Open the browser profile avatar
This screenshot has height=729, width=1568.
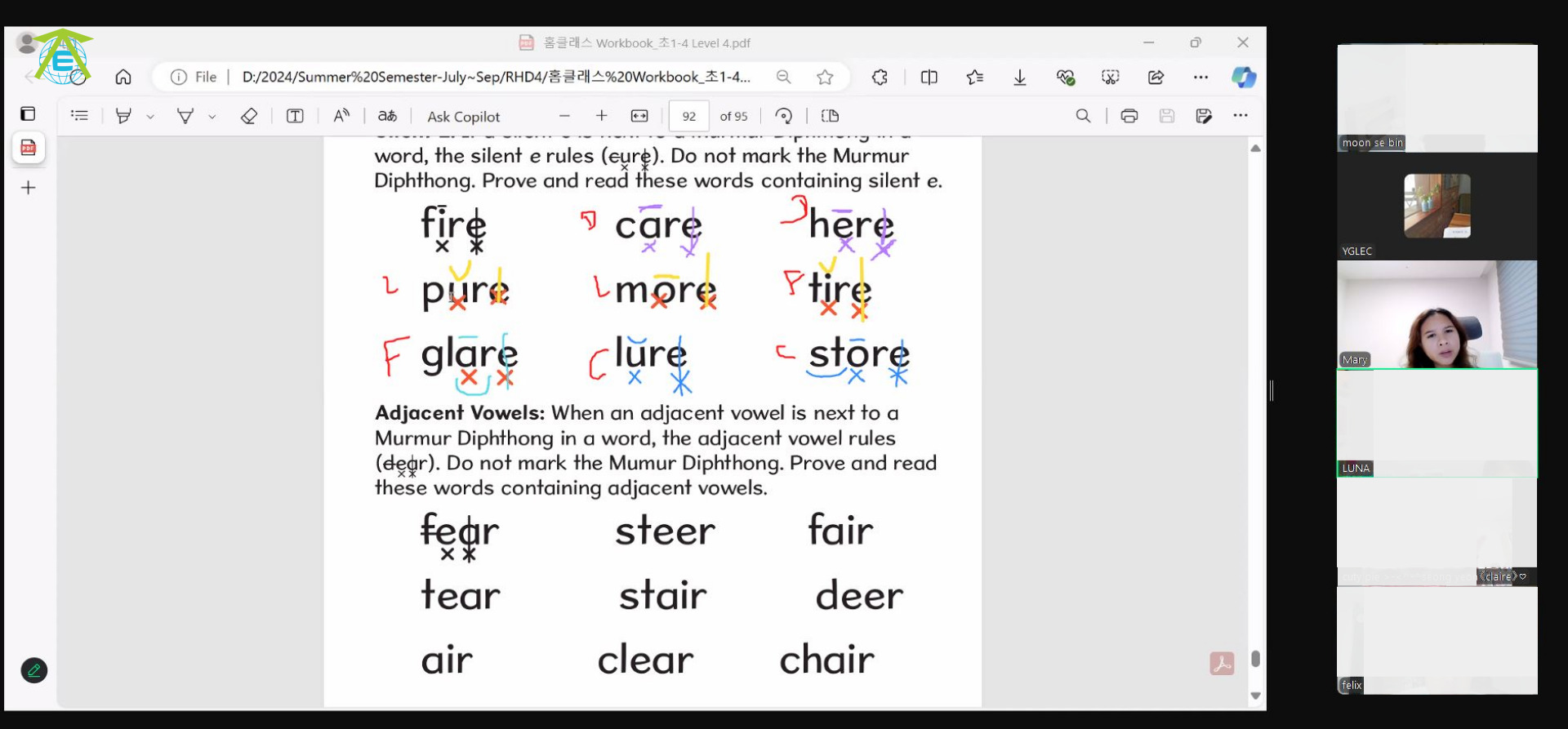coord(26,42)
